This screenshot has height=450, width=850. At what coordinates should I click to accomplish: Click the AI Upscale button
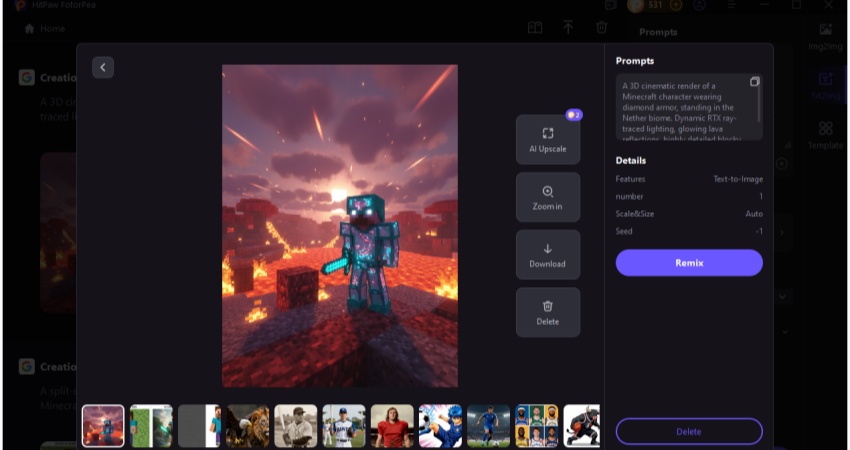(548, 139)
